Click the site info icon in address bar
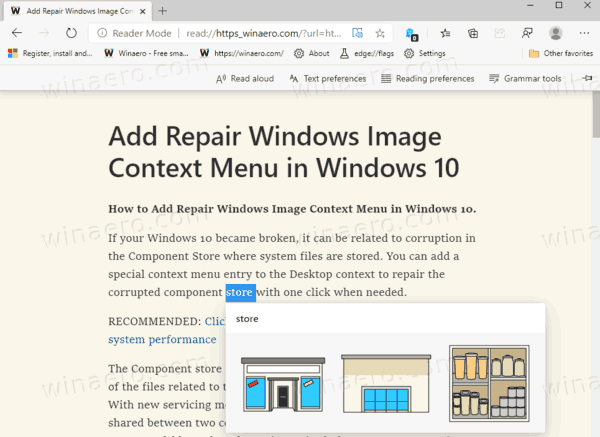 click(102, 33)
